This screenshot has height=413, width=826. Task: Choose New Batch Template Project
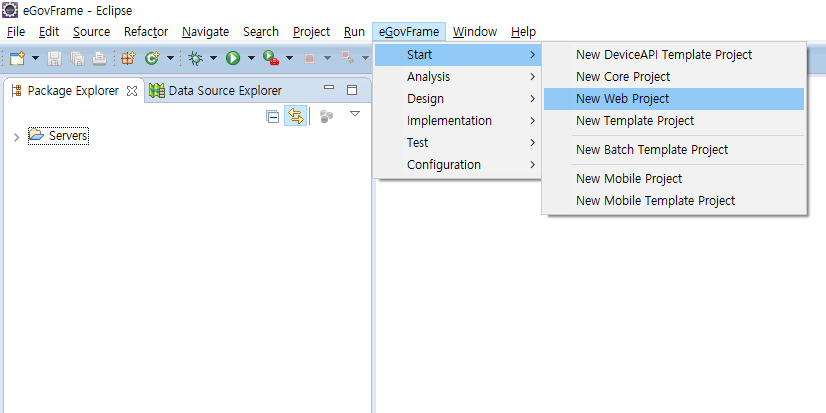652,150
